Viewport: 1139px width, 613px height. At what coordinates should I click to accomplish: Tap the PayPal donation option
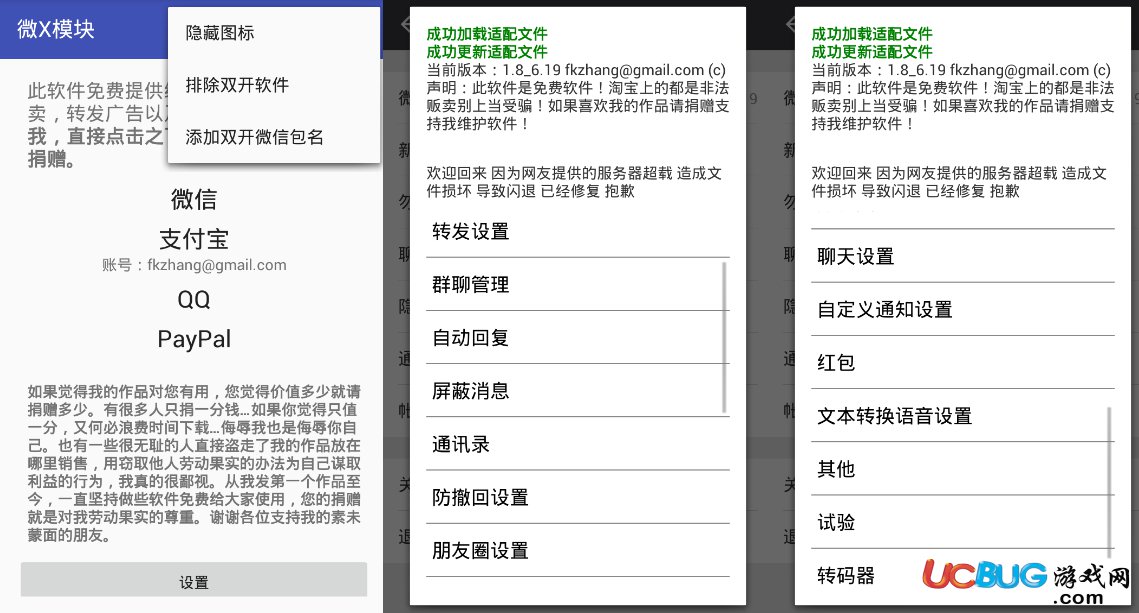[194, 338]
